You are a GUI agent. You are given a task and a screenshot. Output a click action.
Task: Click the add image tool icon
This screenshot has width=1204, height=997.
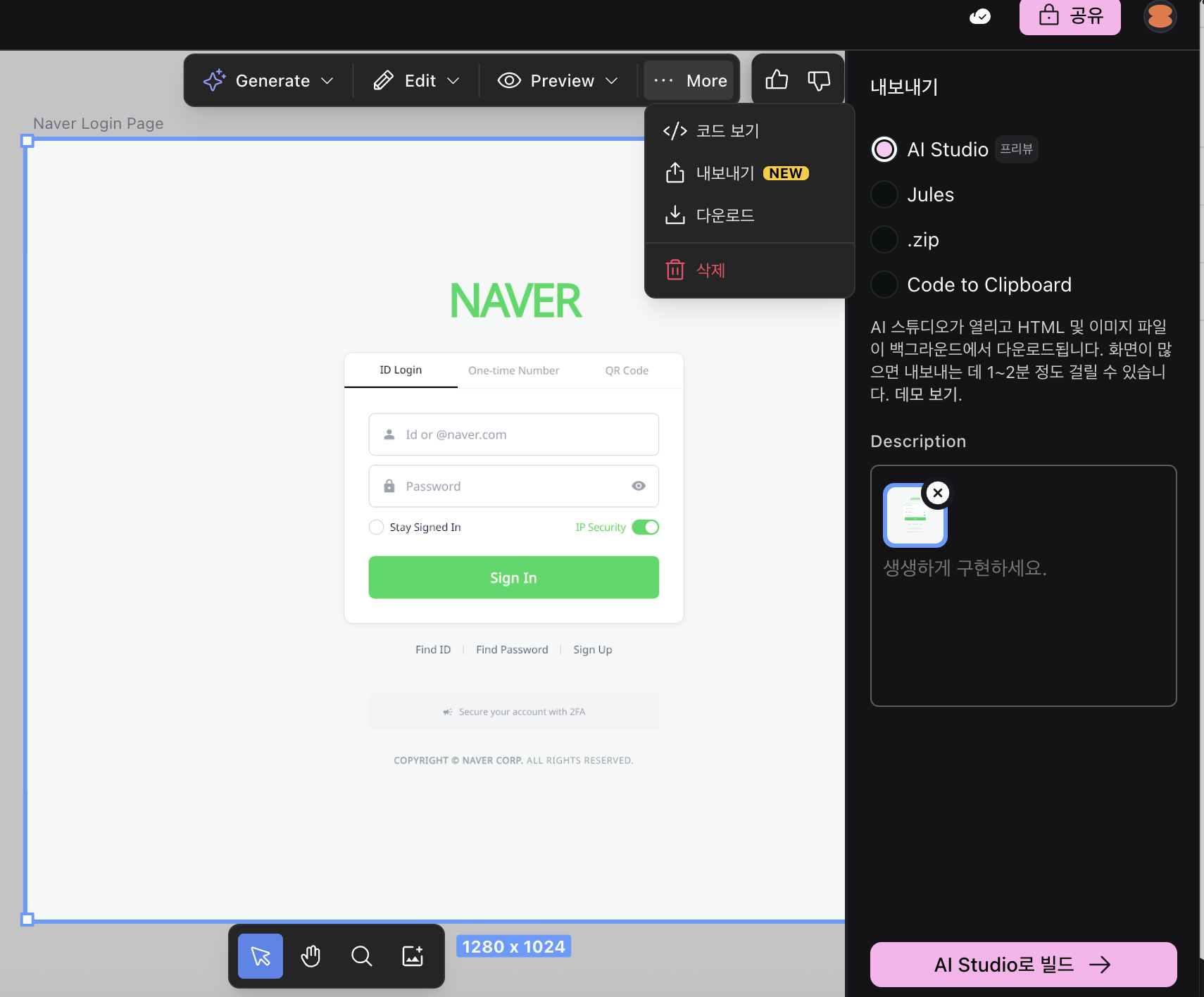click(x=413, y=955)
